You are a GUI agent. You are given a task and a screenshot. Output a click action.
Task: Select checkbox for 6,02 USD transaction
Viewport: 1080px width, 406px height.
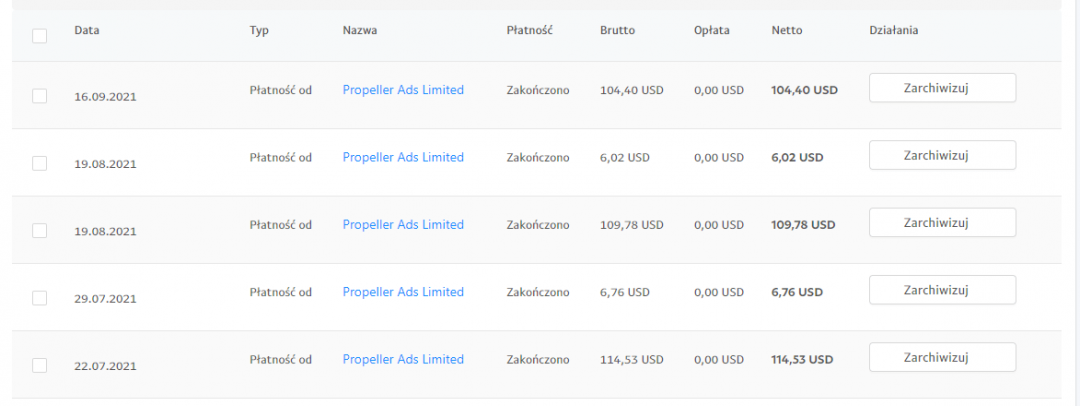point(39,163)
